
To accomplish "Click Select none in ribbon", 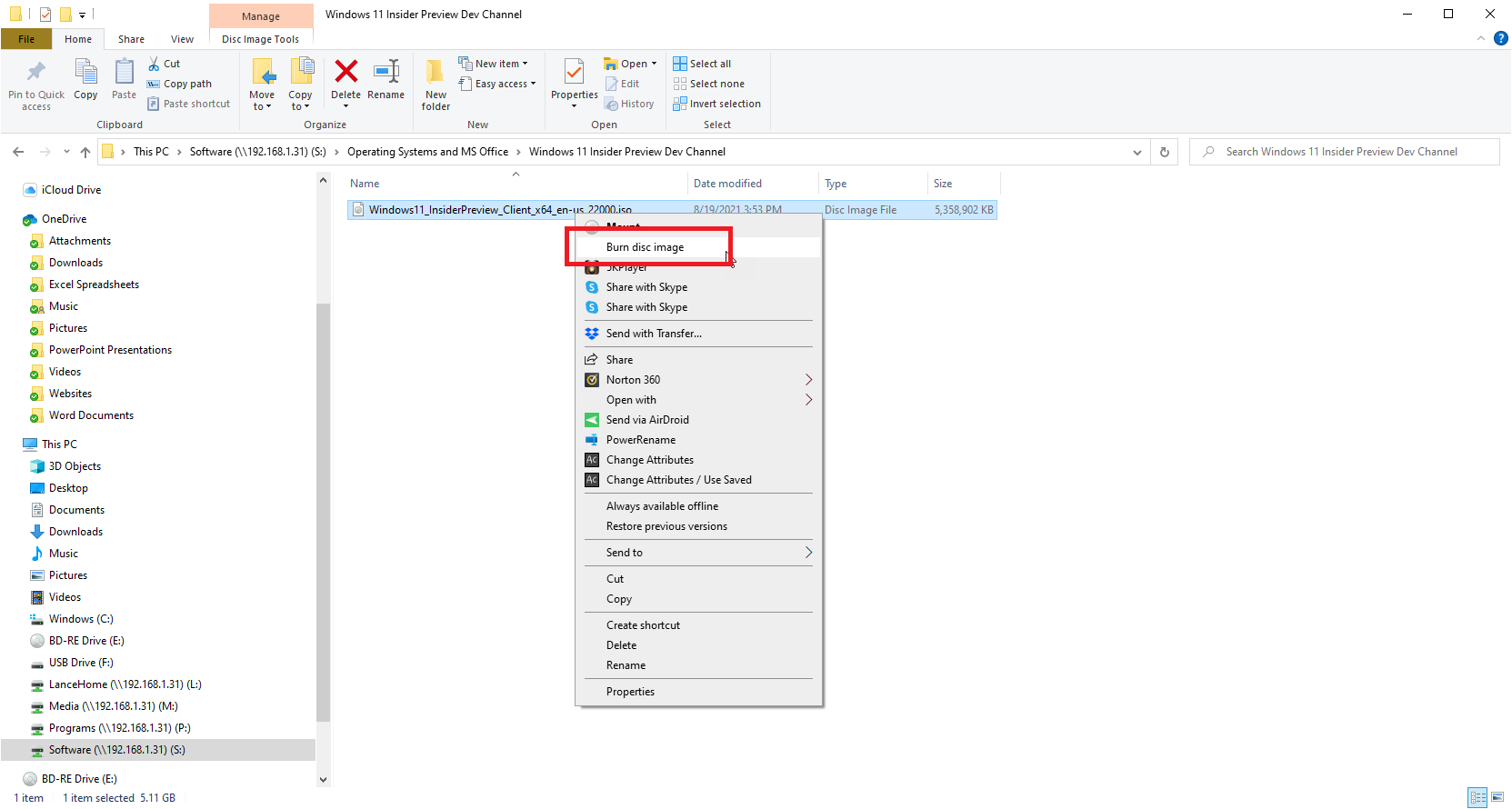I will [708, 84].
